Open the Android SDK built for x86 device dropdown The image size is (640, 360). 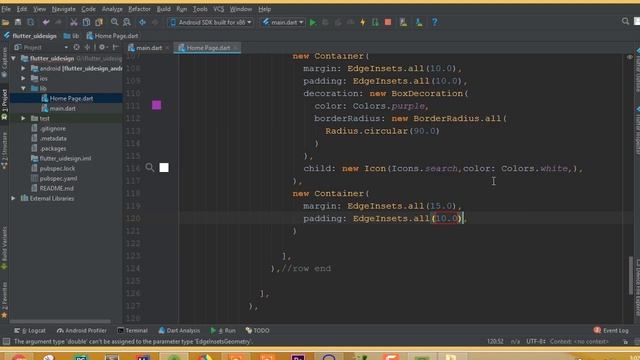tap(211, 22)
